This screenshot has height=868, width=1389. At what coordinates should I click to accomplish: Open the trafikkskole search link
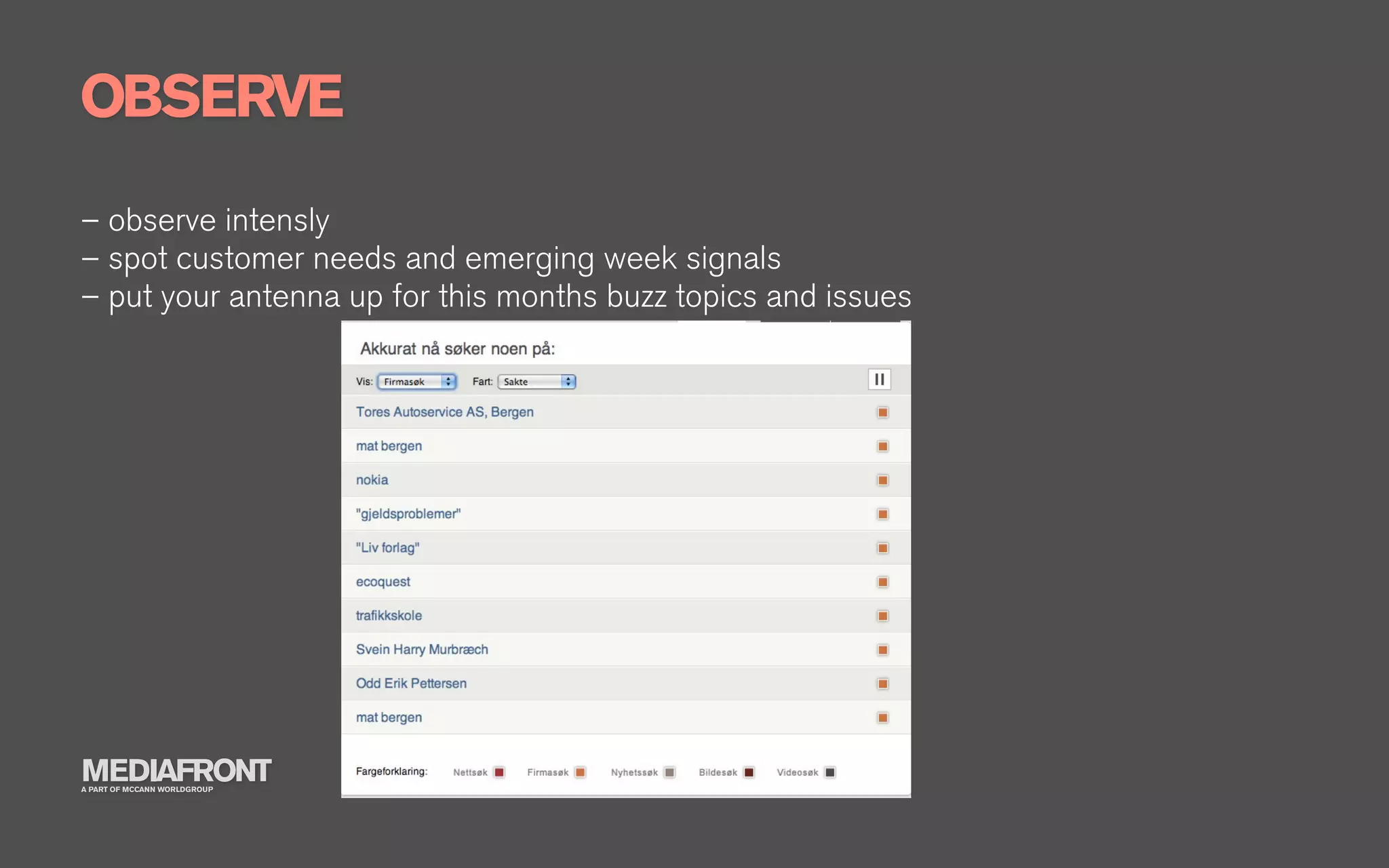pos(389,616)
